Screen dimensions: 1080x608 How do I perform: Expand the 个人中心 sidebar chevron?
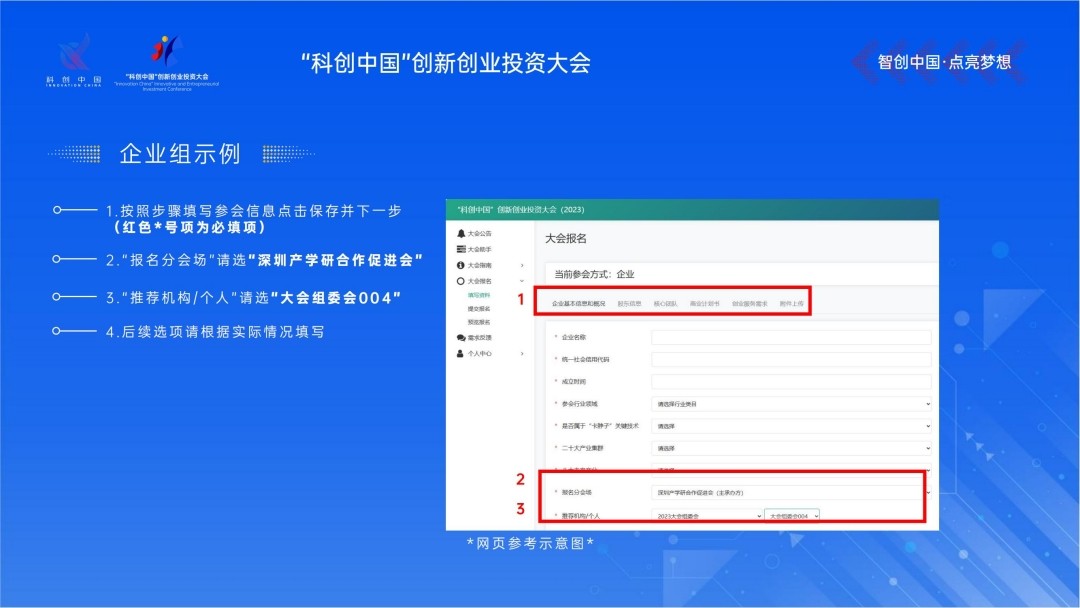point(522,354)
